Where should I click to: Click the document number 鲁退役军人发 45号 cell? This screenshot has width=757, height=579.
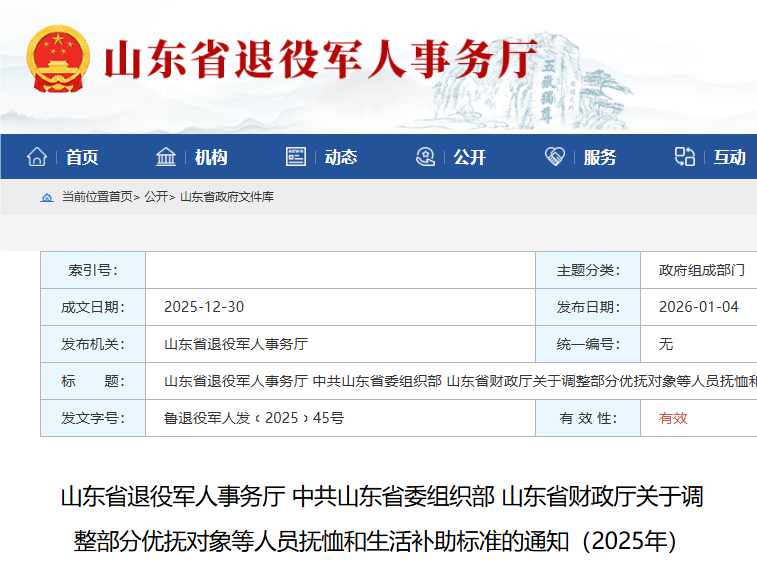[254, 418]
